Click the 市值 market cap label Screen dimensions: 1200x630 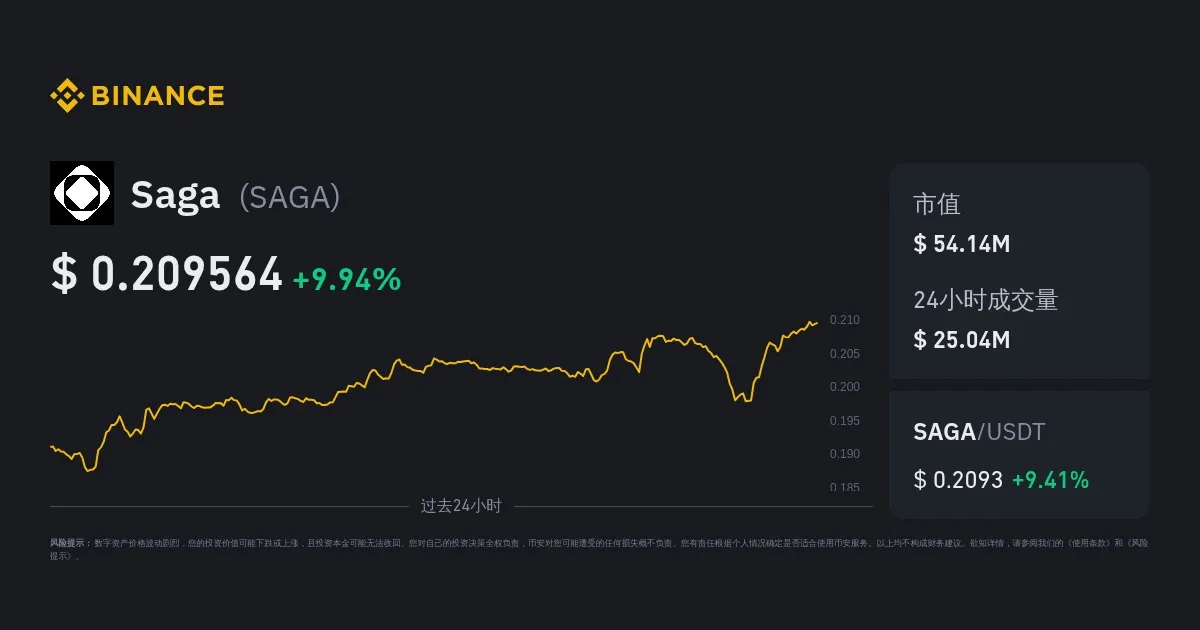point(937,205)
